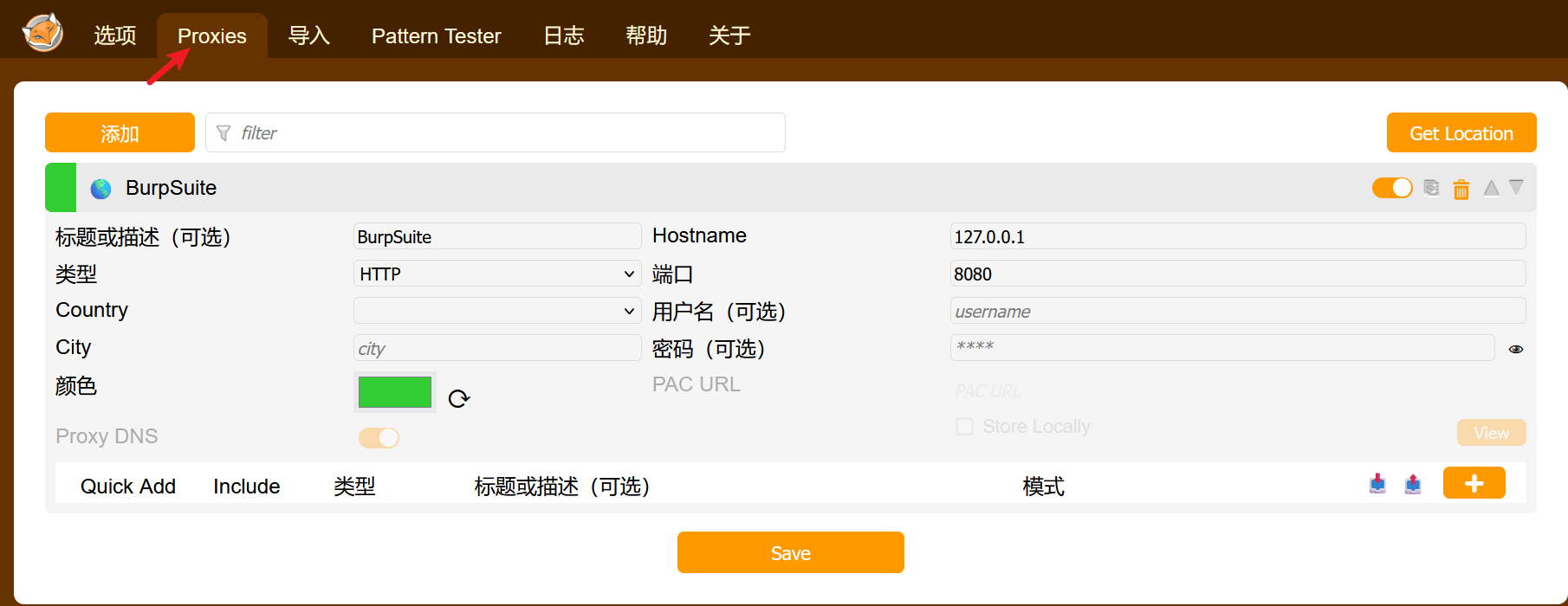Click the city input field
1568x606 pixels.
point(497,348)
